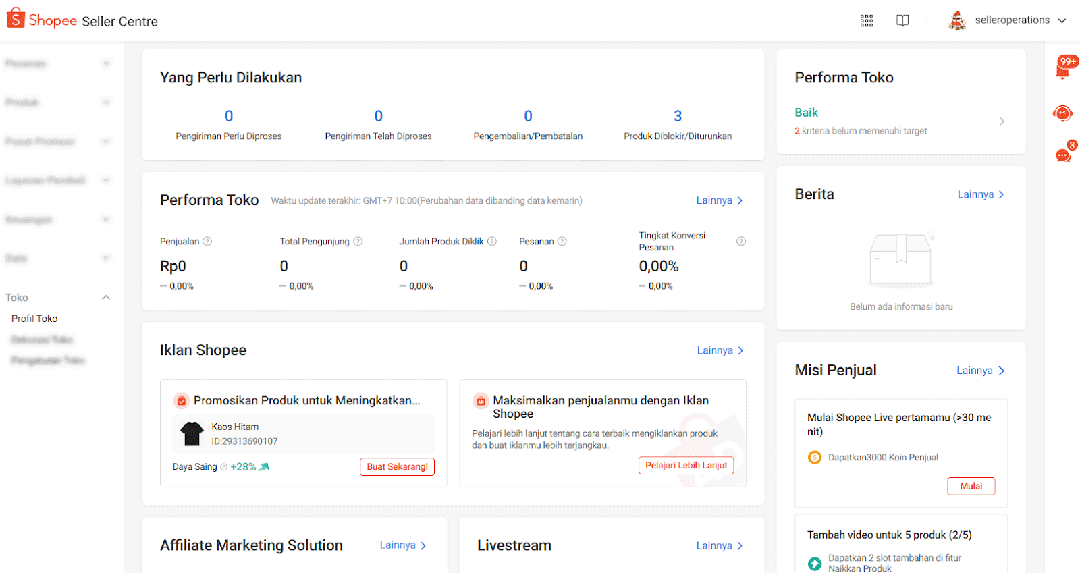The height and width of the screenshot is (573, 1080).
Task: Click the Kaos Hitam product thumbnail
Action: point(191,433)
